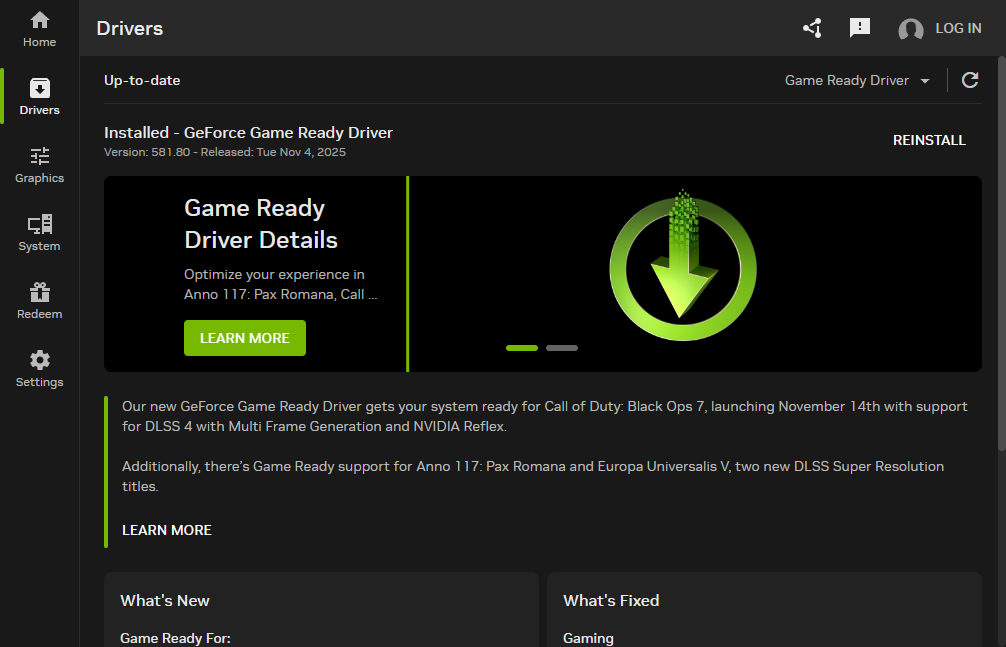Image resolution: width=1006 pixels, height=647 pixels.
Task: Open the Redeem gift section
Action: (x=39, y=301)
